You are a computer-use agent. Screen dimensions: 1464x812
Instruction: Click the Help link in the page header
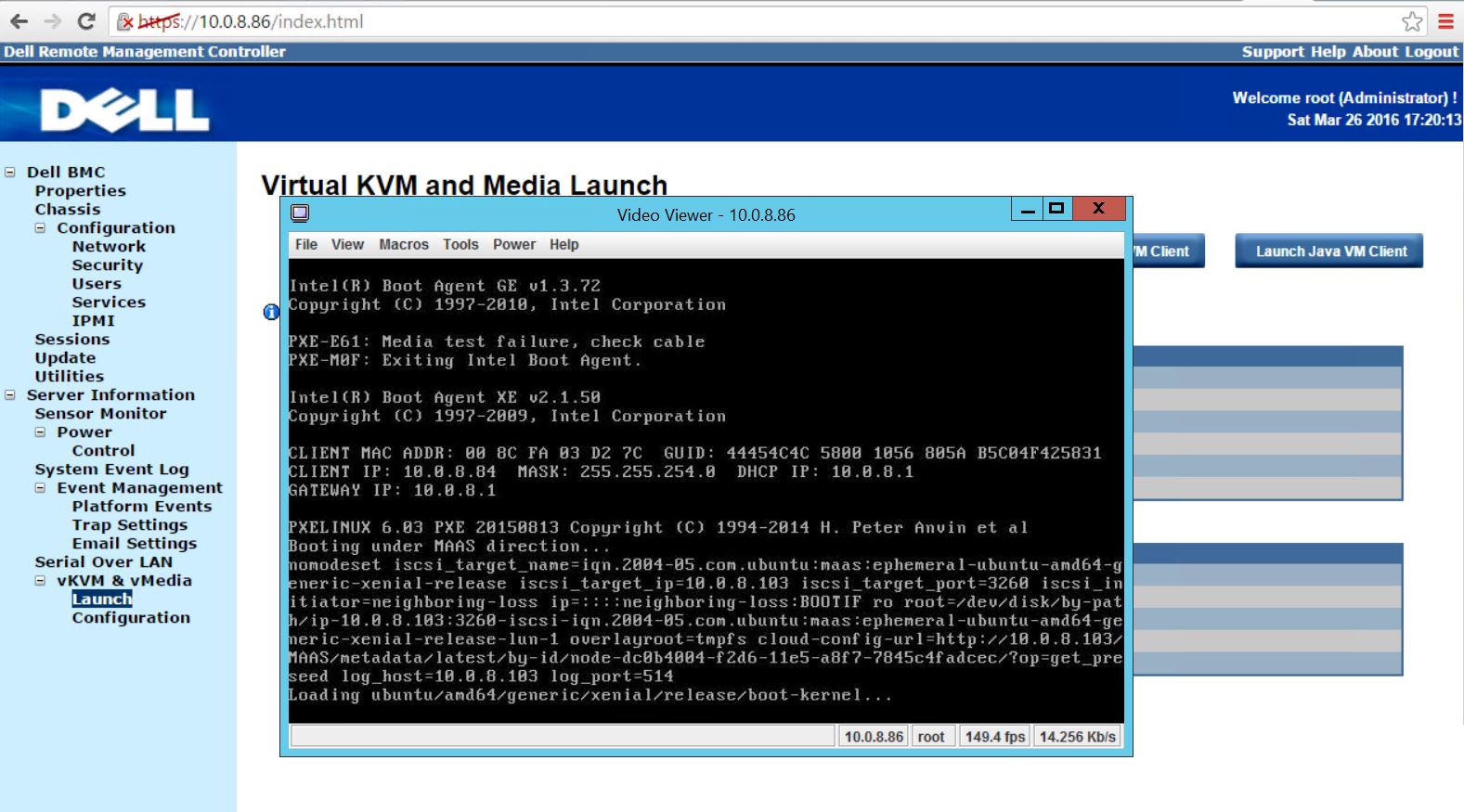(x=1328, y=52)
